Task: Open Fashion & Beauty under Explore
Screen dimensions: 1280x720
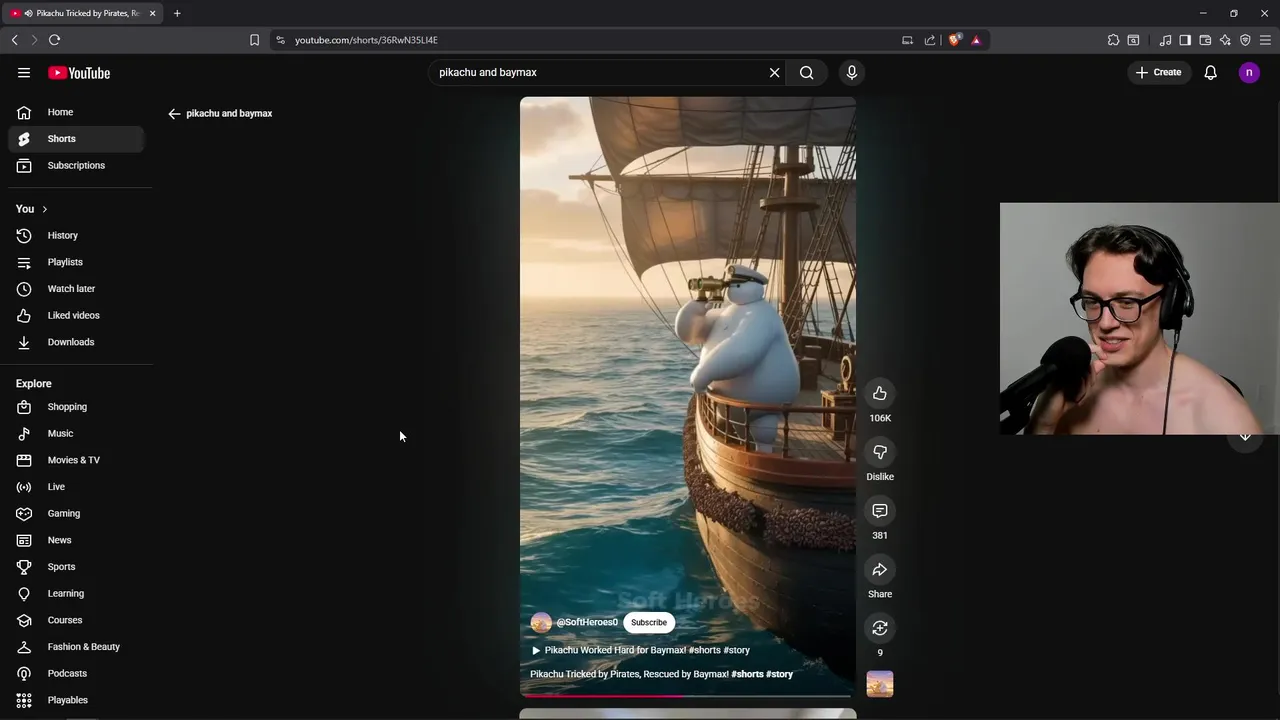Action: click(x=76, y=647)
